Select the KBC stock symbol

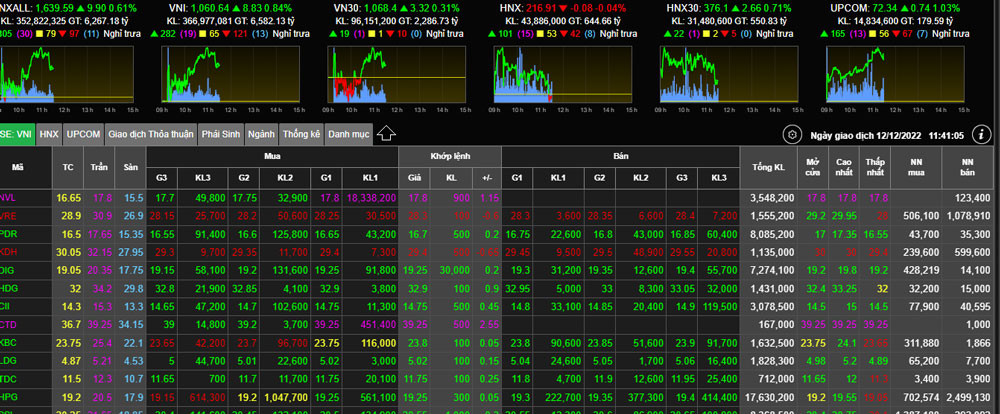tap(10, 342)
